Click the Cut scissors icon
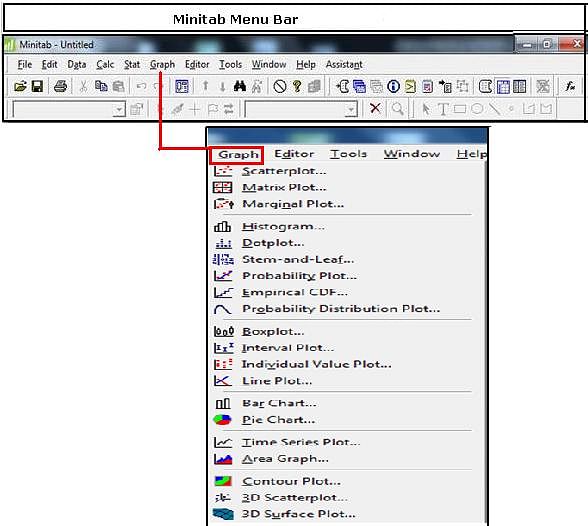The image size is (588, 526). pyautogui.click(x=83, y=87)
